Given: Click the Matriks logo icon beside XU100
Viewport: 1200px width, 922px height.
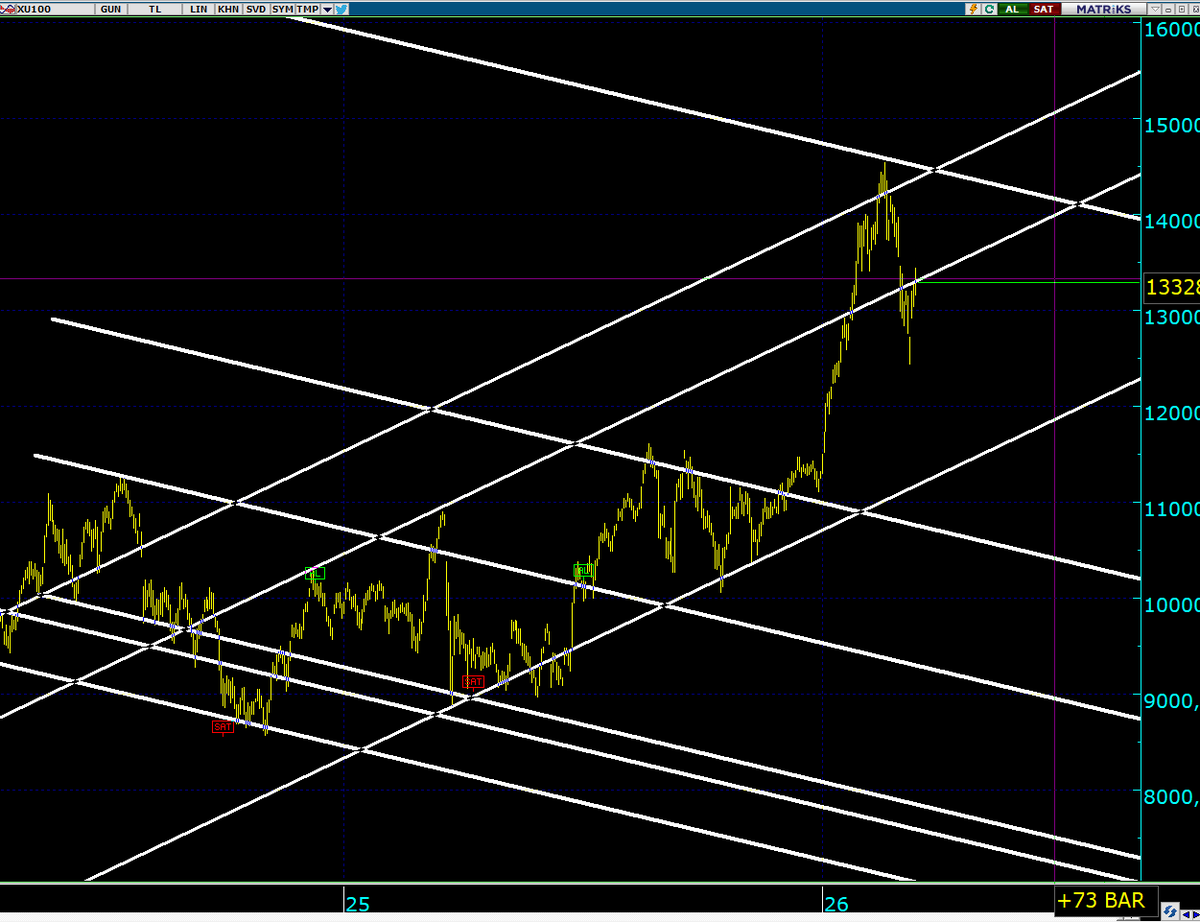Looking at the screenshot, I should click(x=8, y=9).
